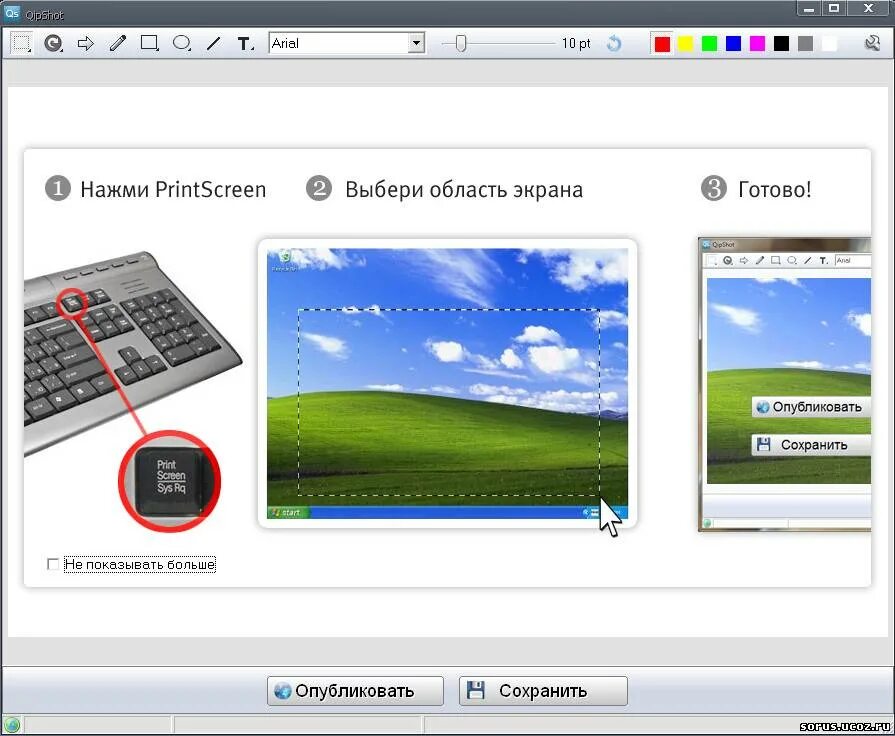Pick the yellow color swatch
The image size is (895, 736).
[x=686, y=44]
